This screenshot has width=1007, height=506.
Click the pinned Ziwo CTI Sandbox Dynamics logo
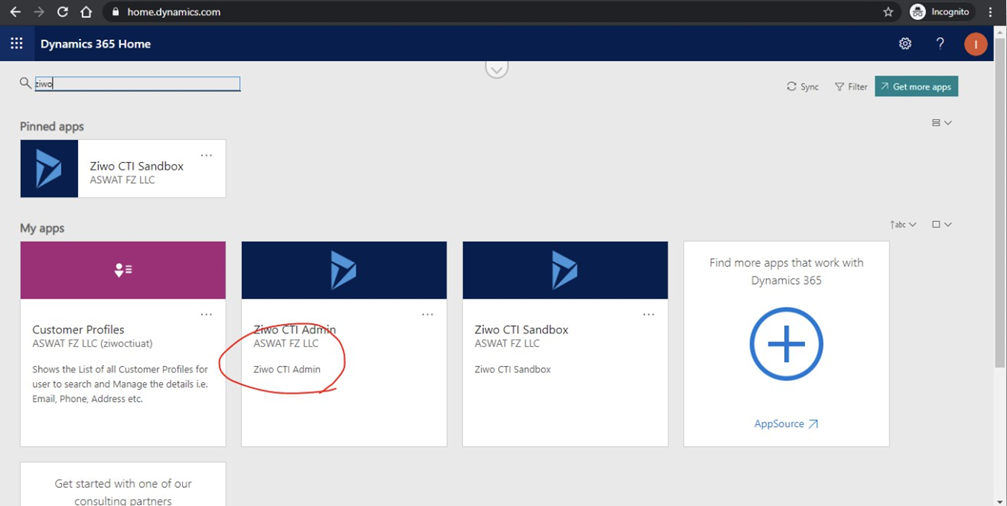click(49, 168)
